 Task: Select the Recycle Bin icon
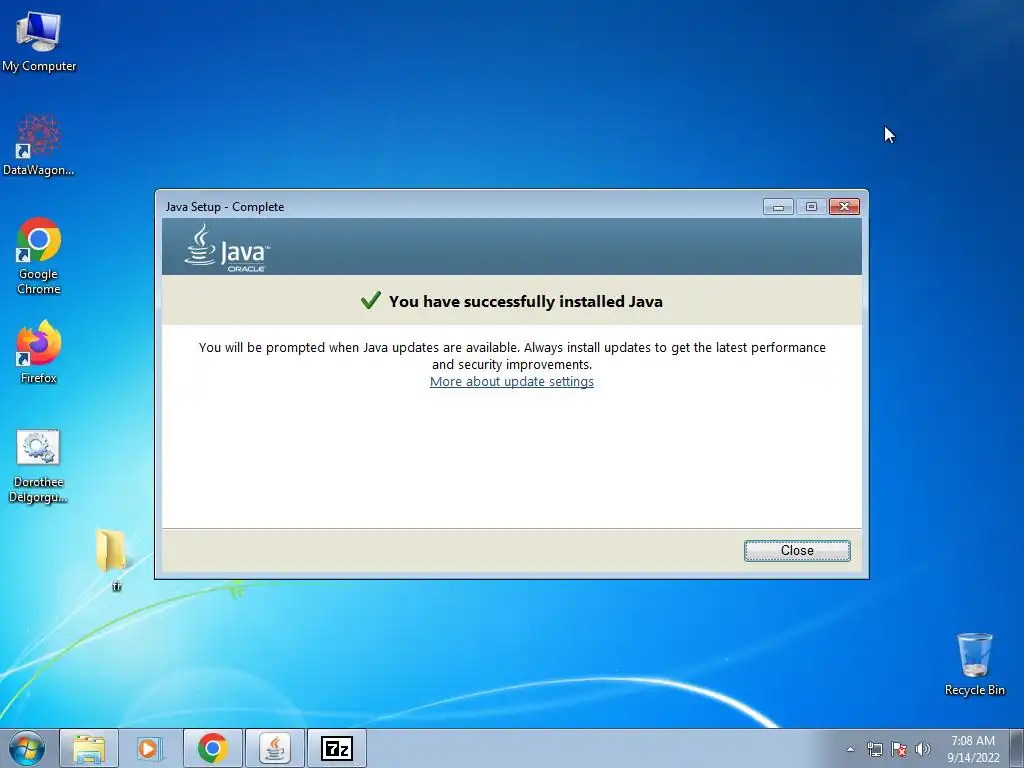point(974,664)
